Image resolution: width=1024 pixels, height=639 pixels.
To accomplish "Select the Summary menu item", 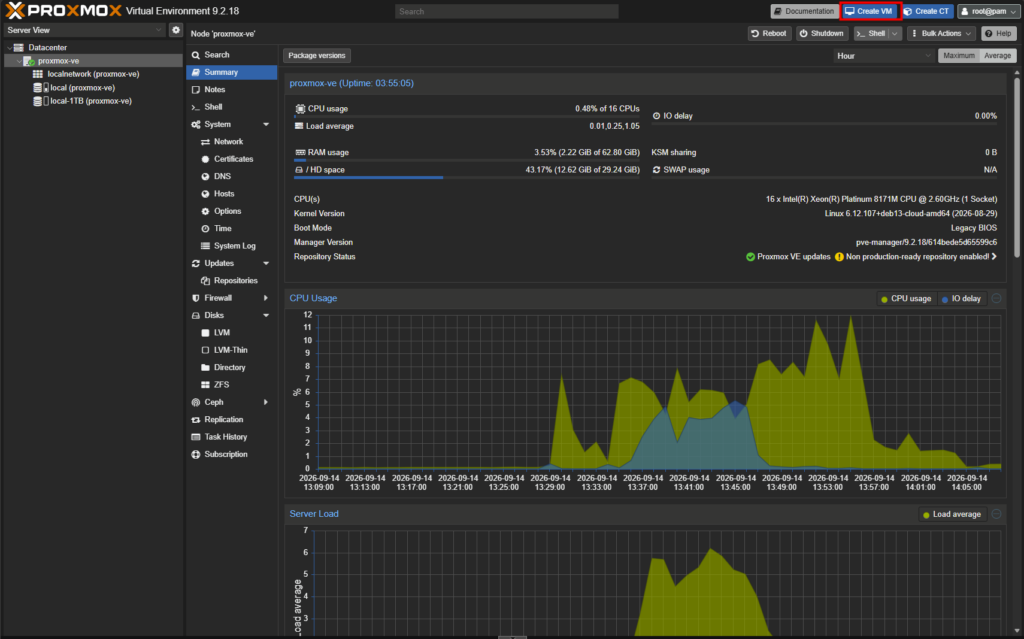I will 232,73.
